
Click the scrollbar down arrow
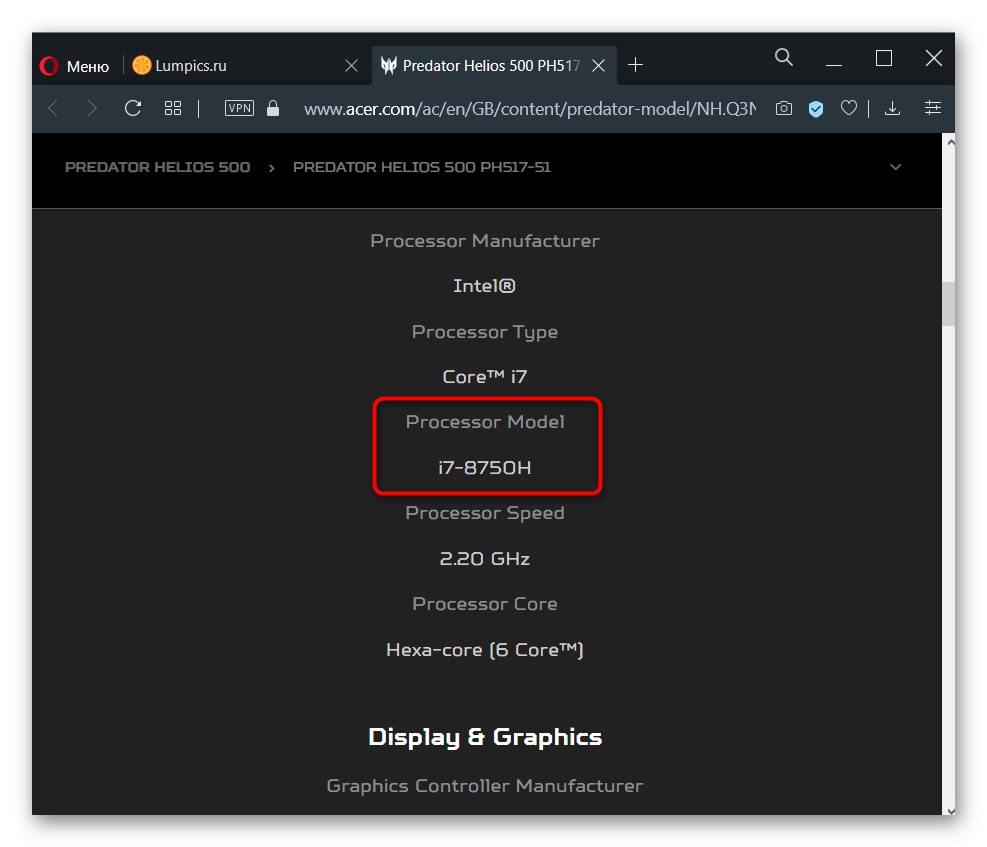(x=948, y=809)
